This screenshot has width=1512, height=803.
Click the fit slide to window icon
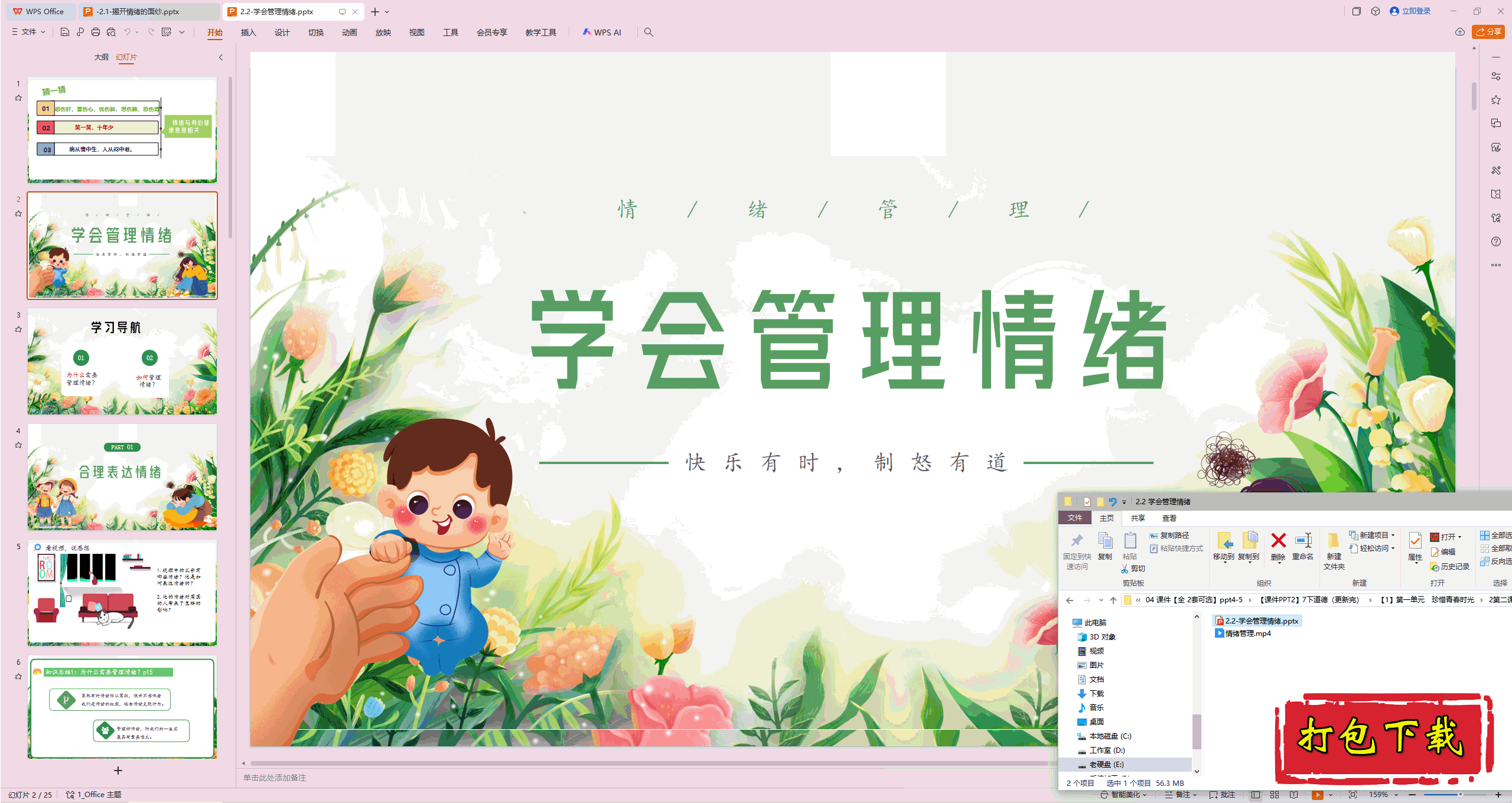tap(1353, 795)
